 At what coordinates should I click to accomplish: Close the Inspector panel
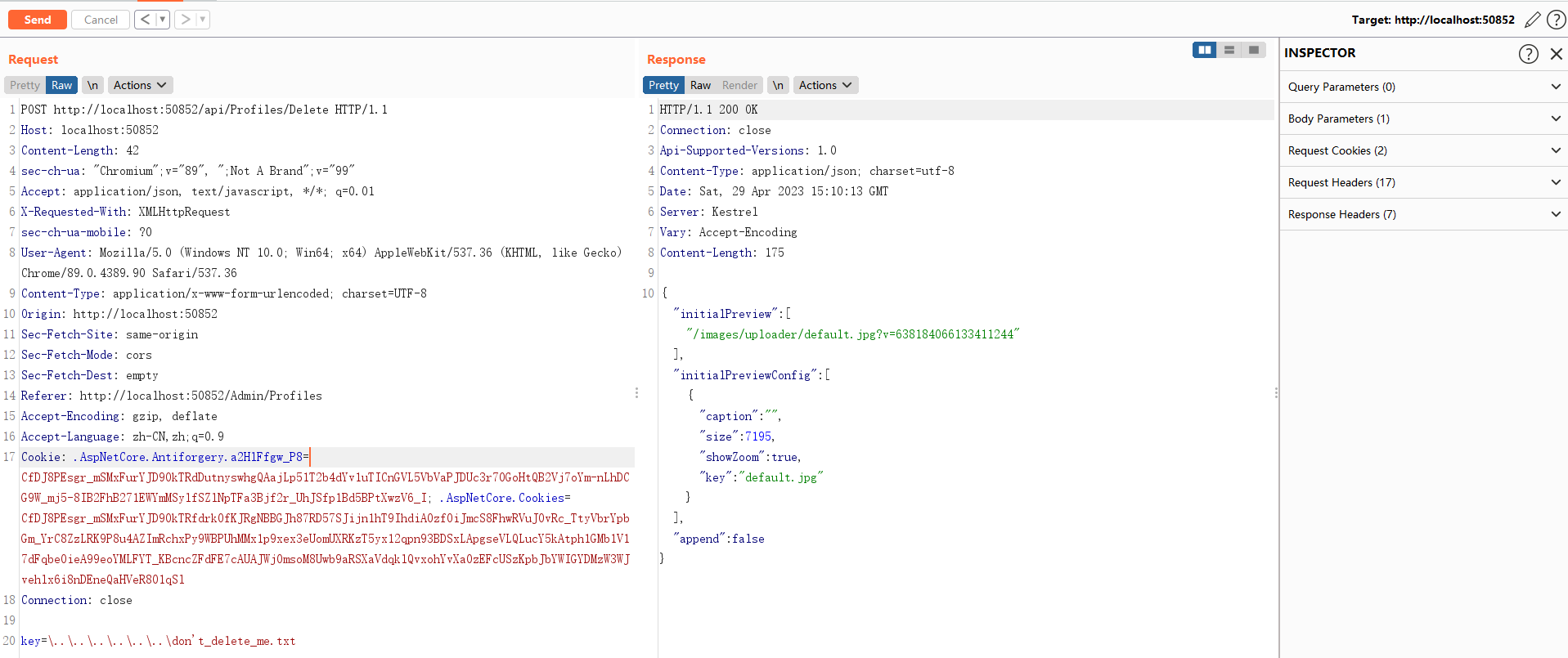coord(1556,53)
